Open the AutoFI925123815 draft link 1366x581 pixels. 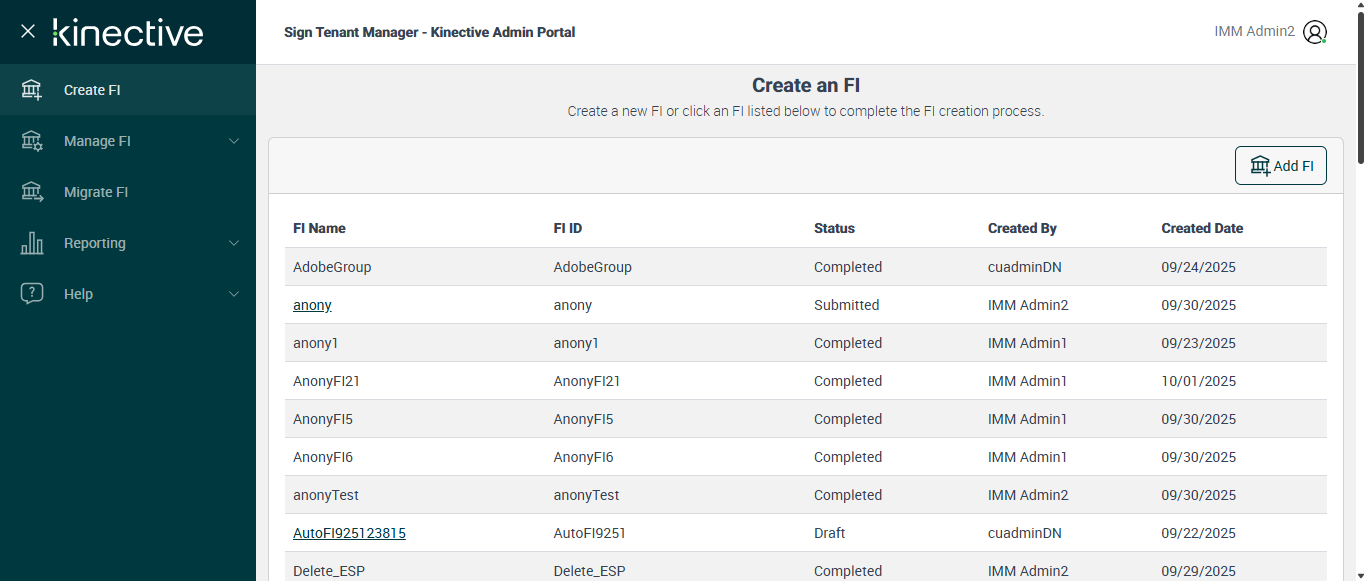[x=349, y=533]
